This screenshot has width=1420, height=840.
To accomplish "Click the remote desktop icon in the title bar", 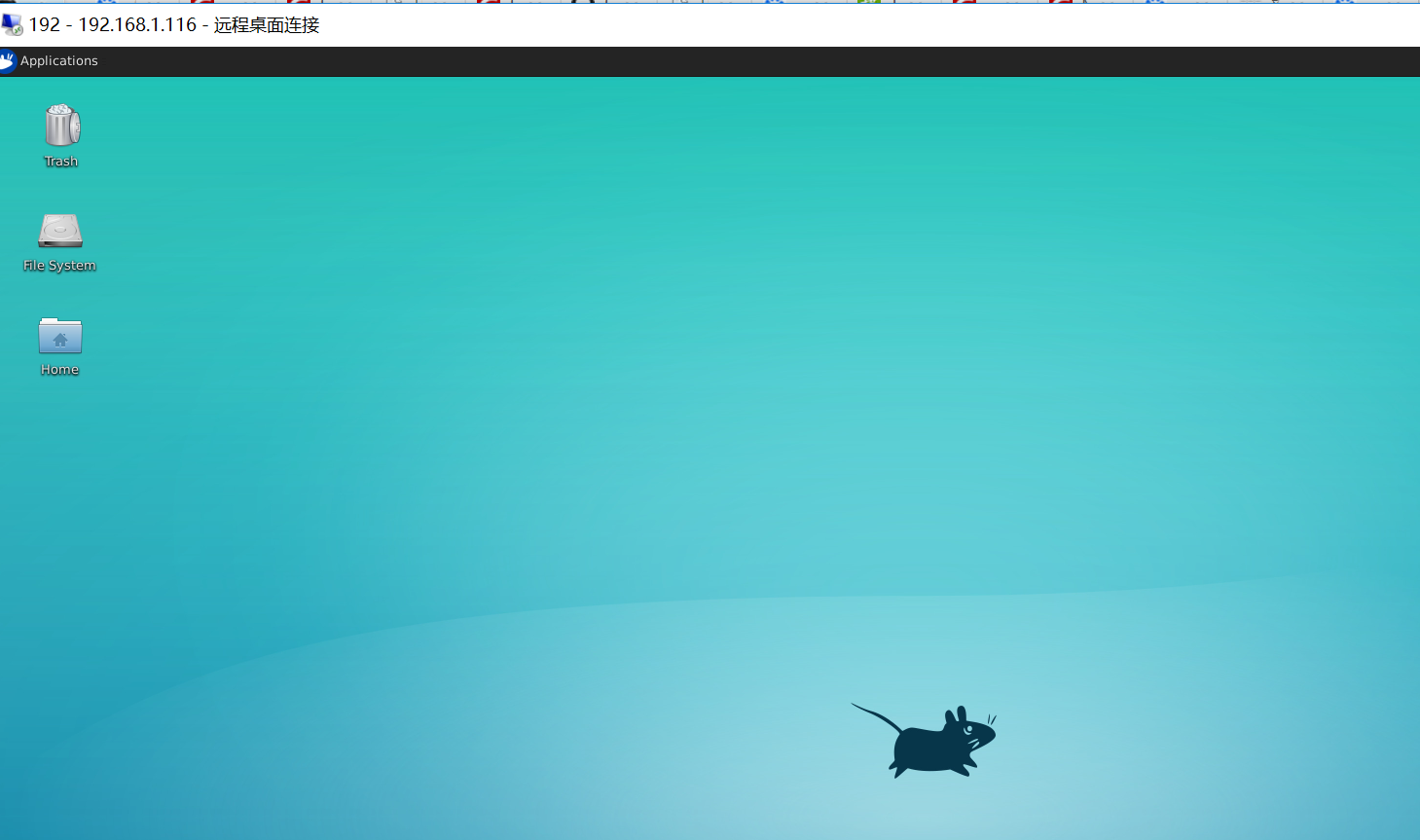I will [13, 24].
